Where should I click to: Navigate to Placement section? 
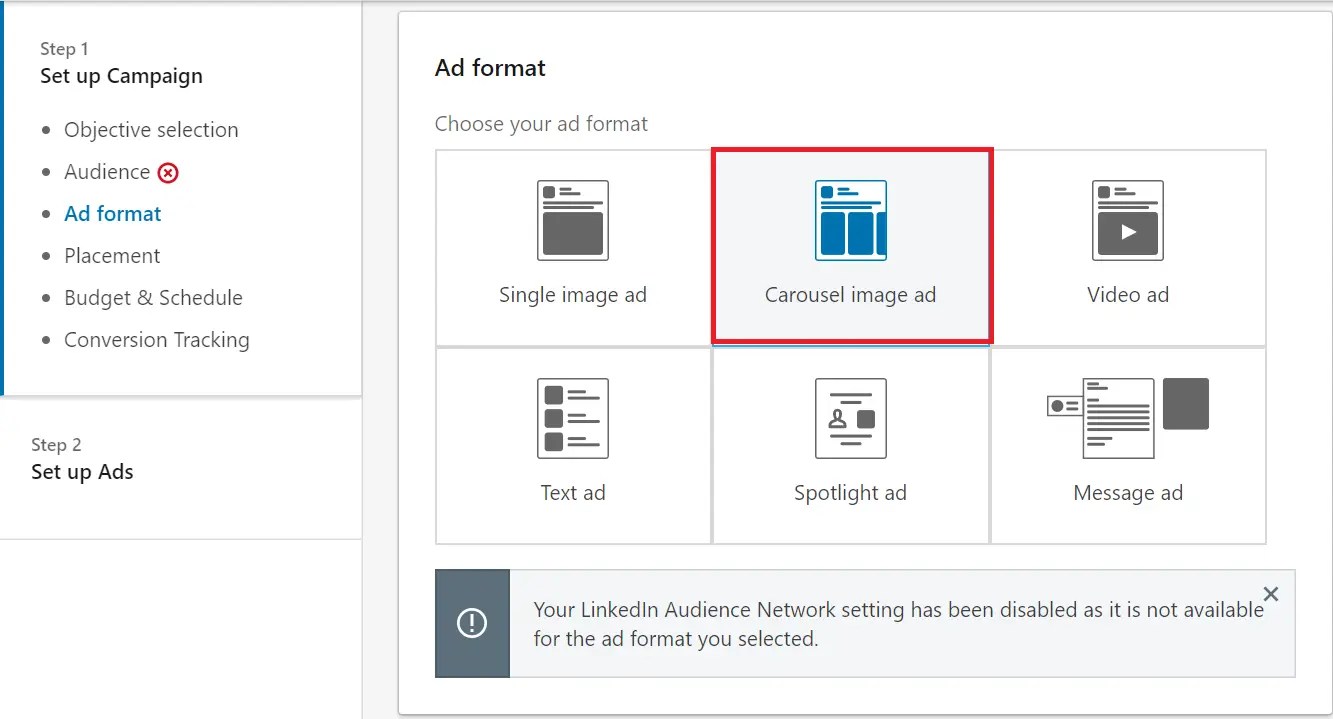coord(112,256)
